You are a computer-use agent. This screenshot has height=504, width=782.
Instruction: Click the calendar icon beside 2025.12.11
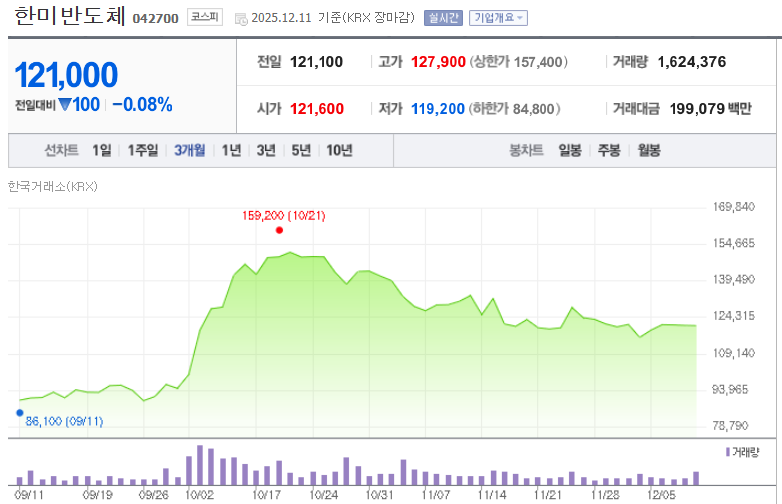coord(241,19)
